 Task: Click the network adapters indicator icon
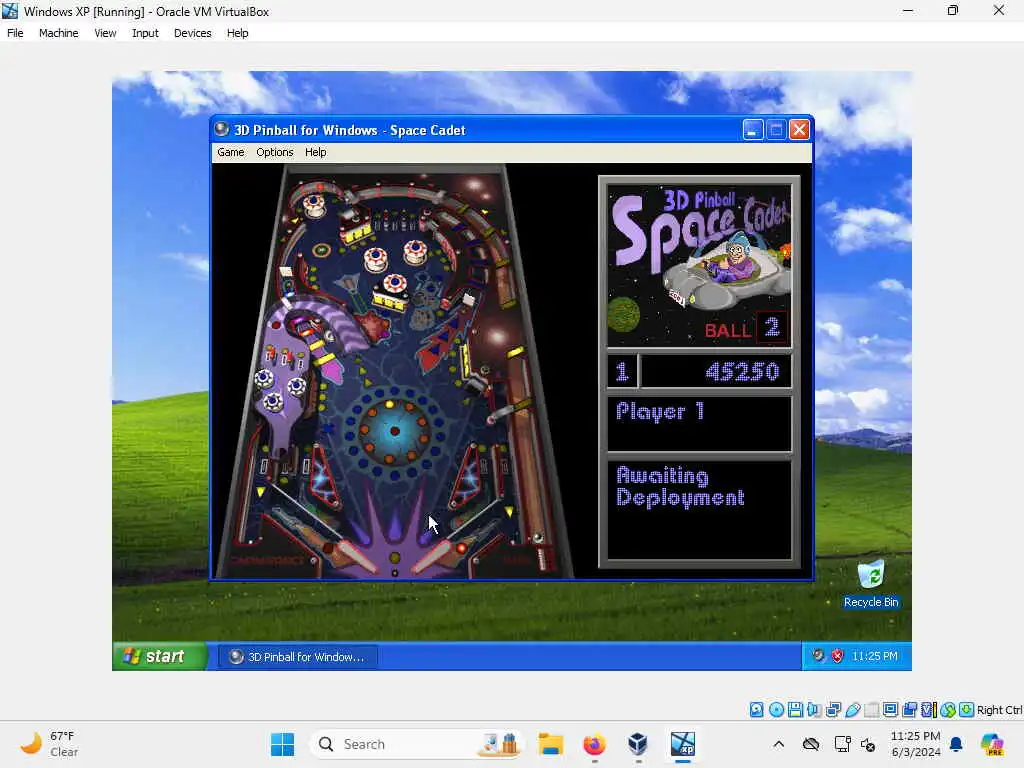click(833, 710)
